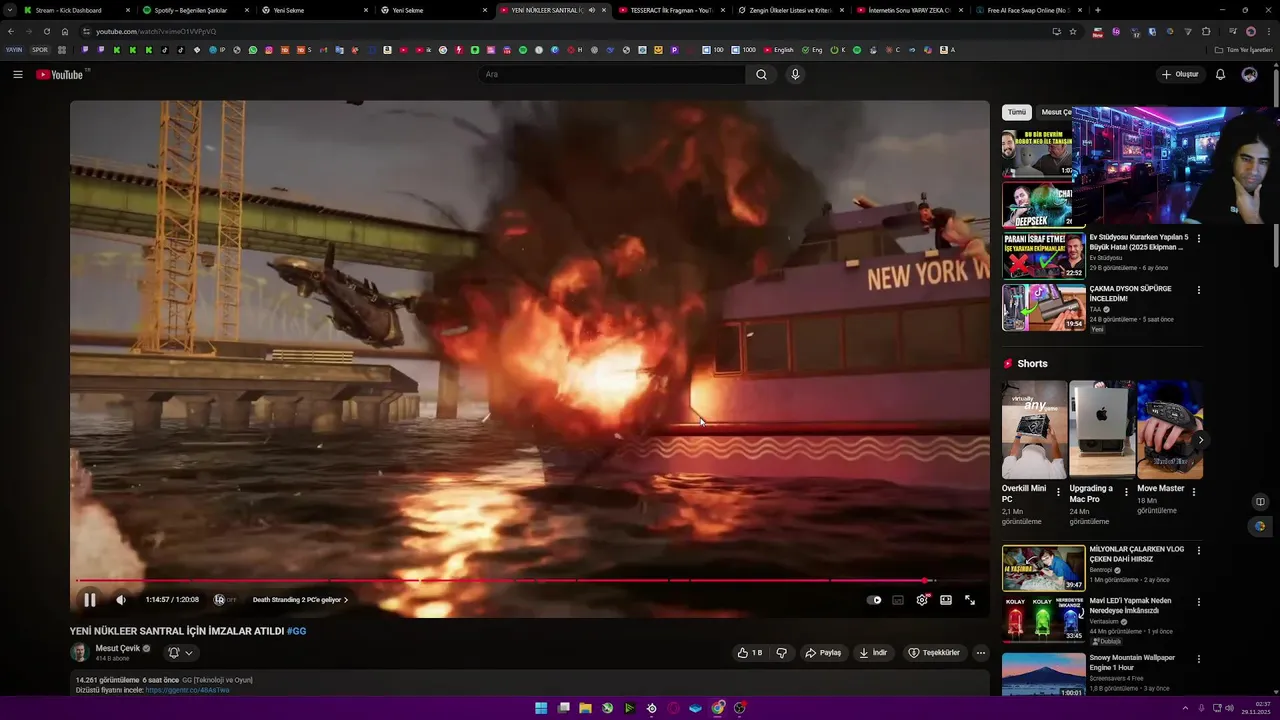The width and height of the screenshot is (1280, 720).
Task: Open options for Move Master short
Action: click(x=1193, y=491)
